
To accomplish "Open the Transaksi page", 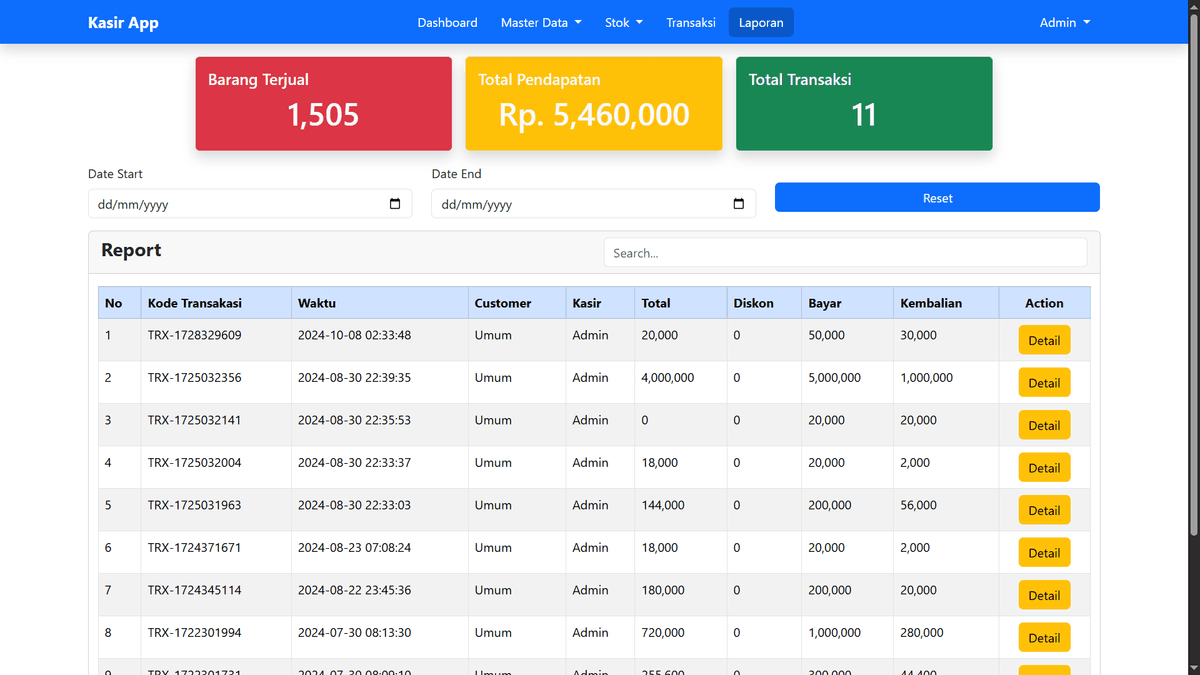I will coord(691,22).
